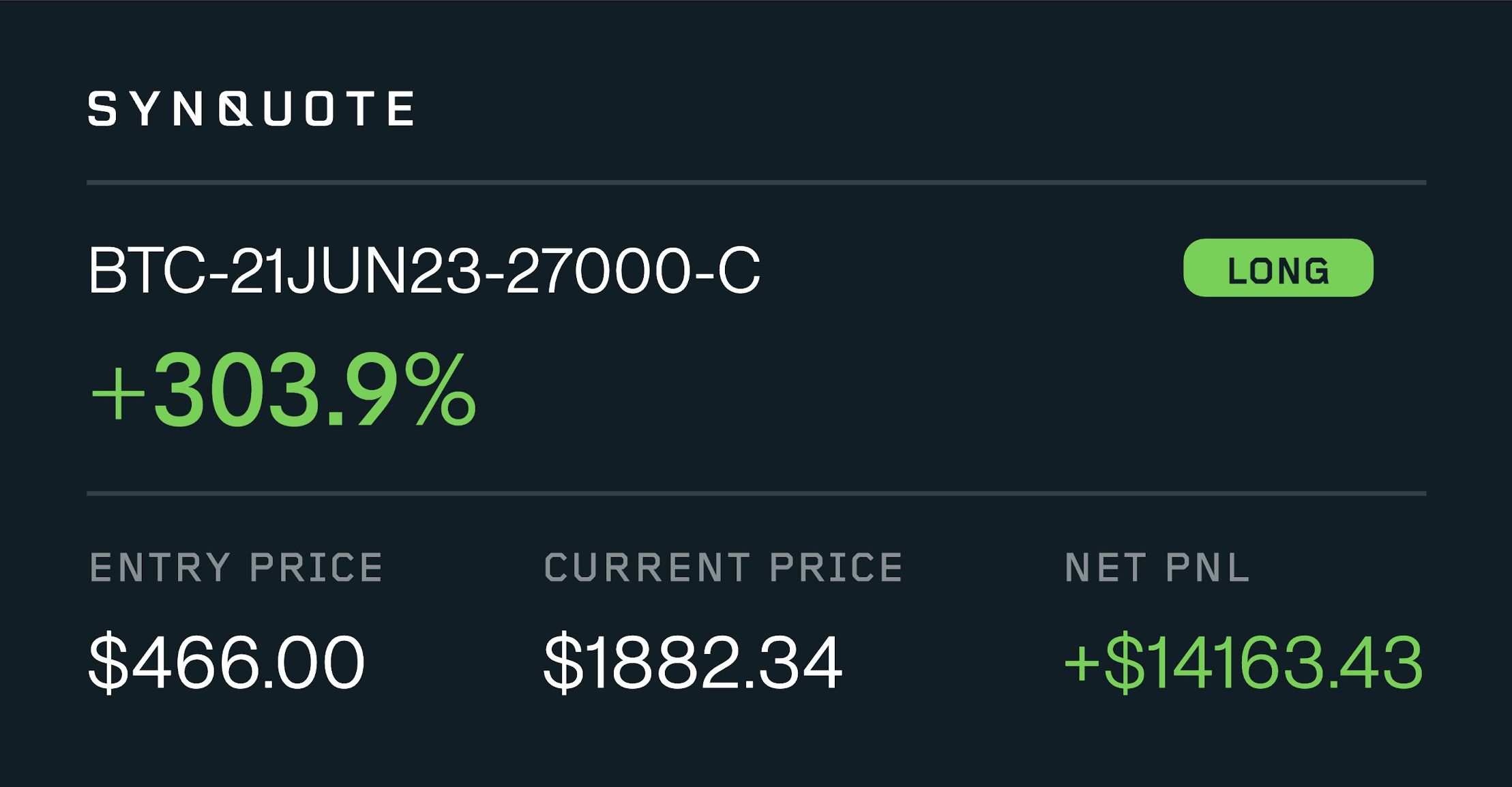Viewport: 1512px width, 787px height.
Task: Click the divider line above the price labels
Action: tap(756, 493)
